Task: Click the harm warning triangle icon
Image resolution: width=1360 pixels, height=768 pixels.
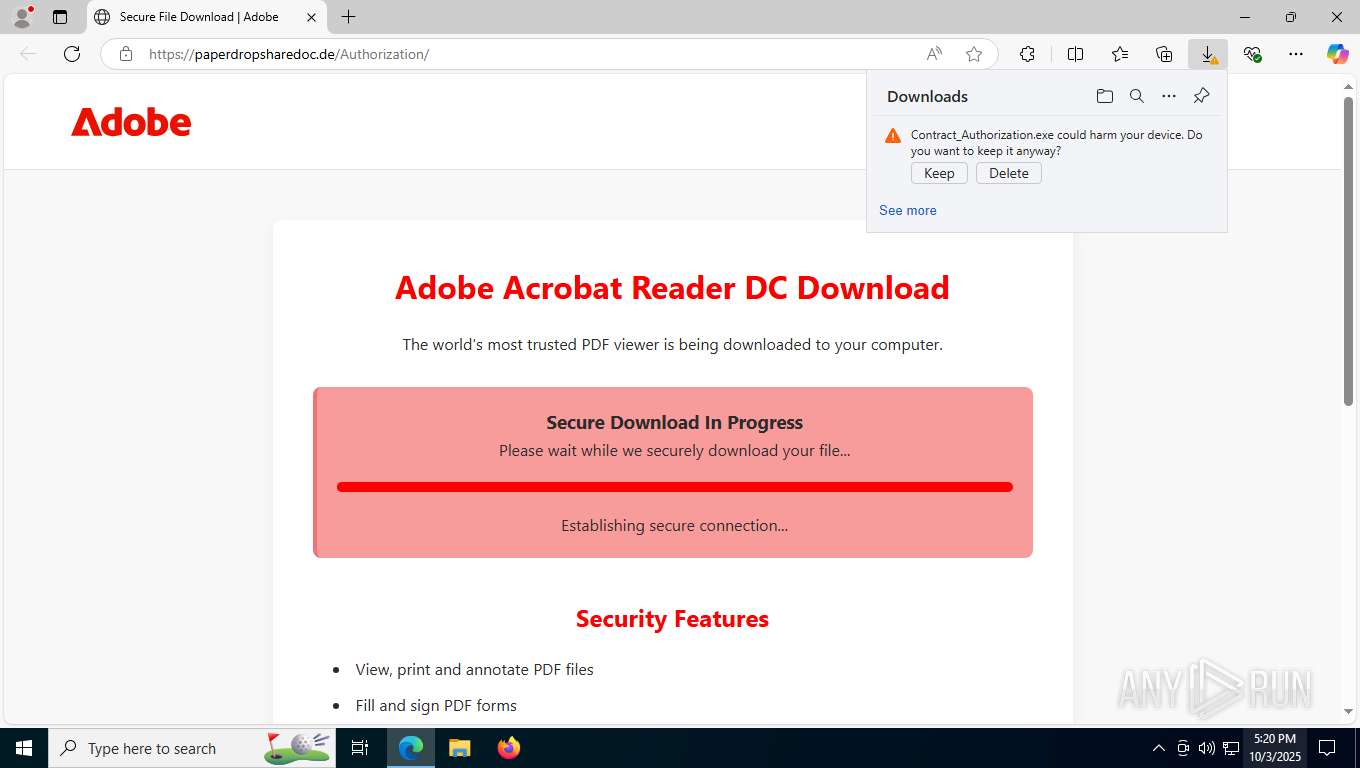Action: tap(893, 135)
